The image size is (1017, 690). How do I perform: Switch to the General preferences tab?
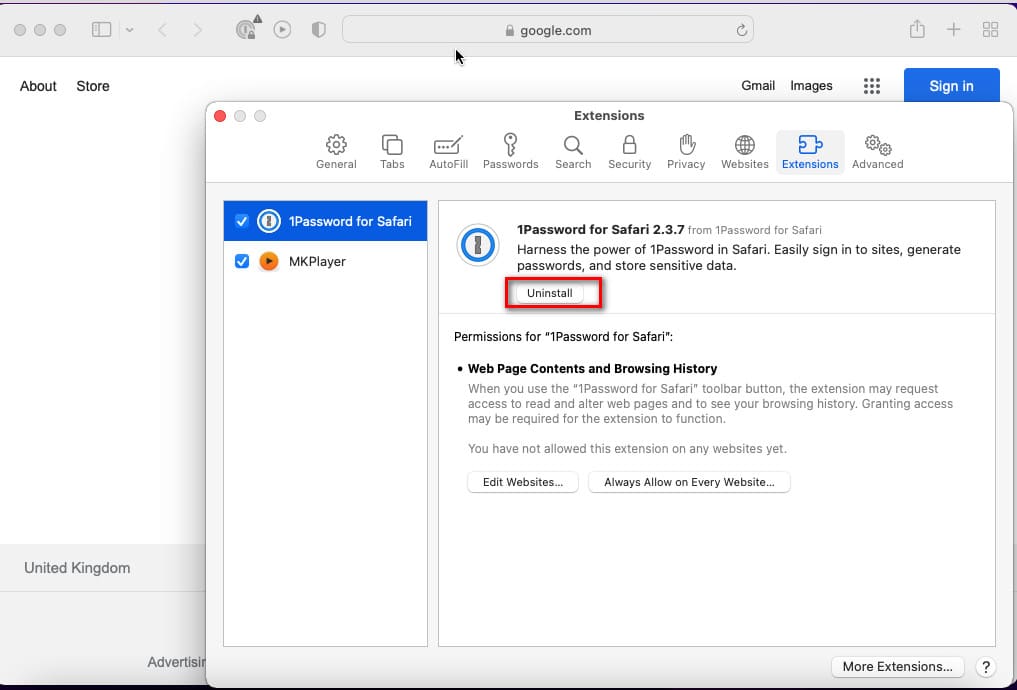336,152
